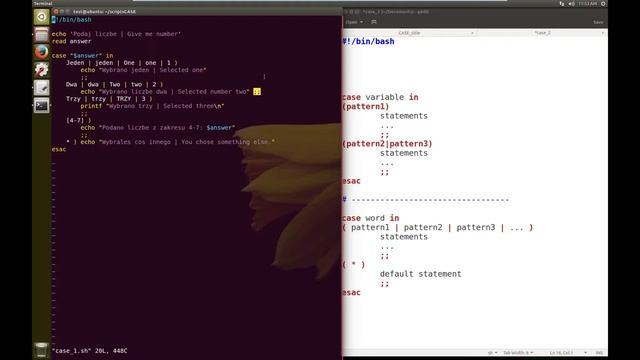Click the '* ) echo Wybrales cos innego' line
Image resolution: width=640 pixels, height=360 pixels.
coord(170,142)
